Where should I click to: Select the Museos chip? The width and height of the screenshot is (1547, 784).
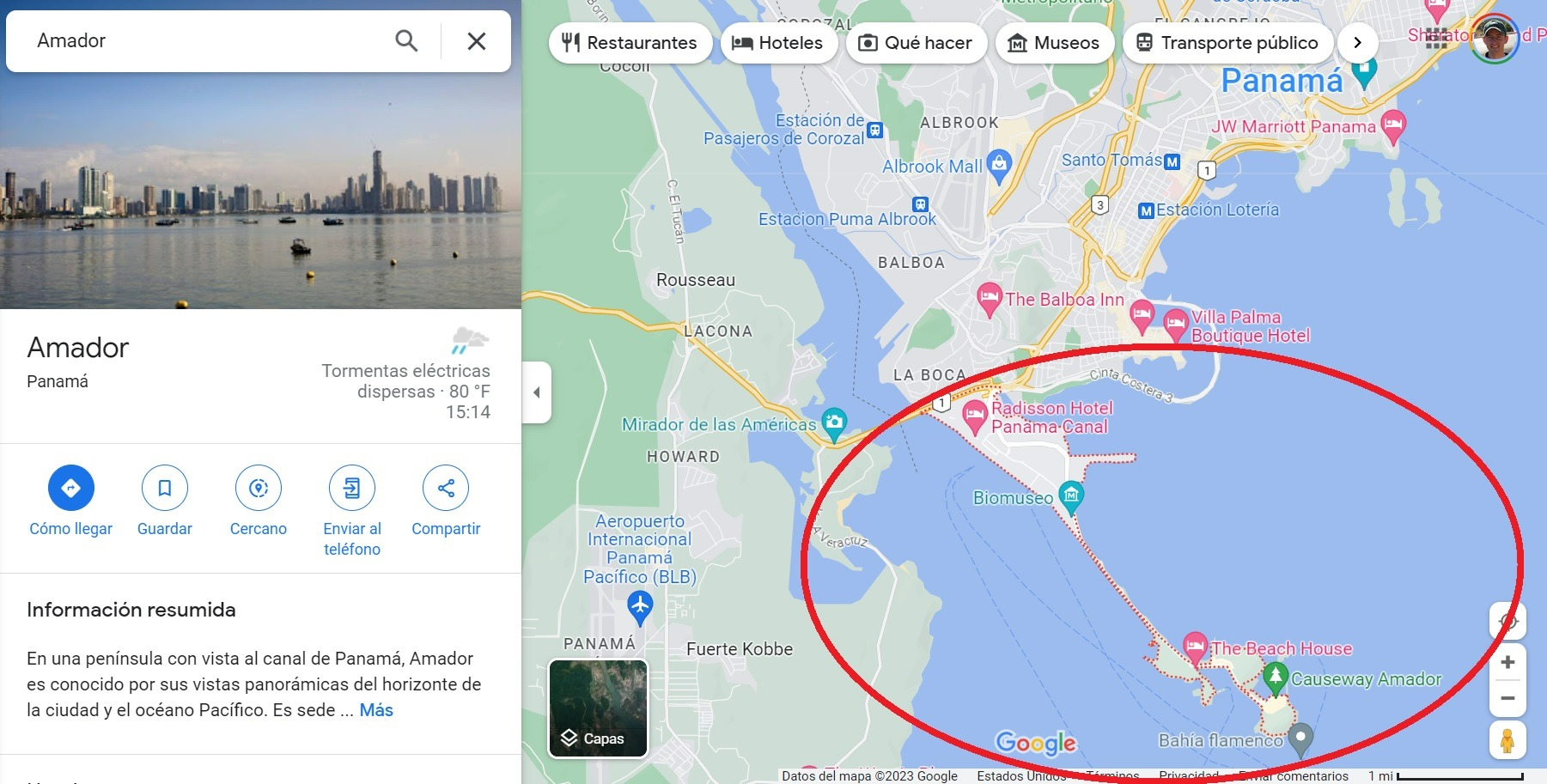[1054, 42]
